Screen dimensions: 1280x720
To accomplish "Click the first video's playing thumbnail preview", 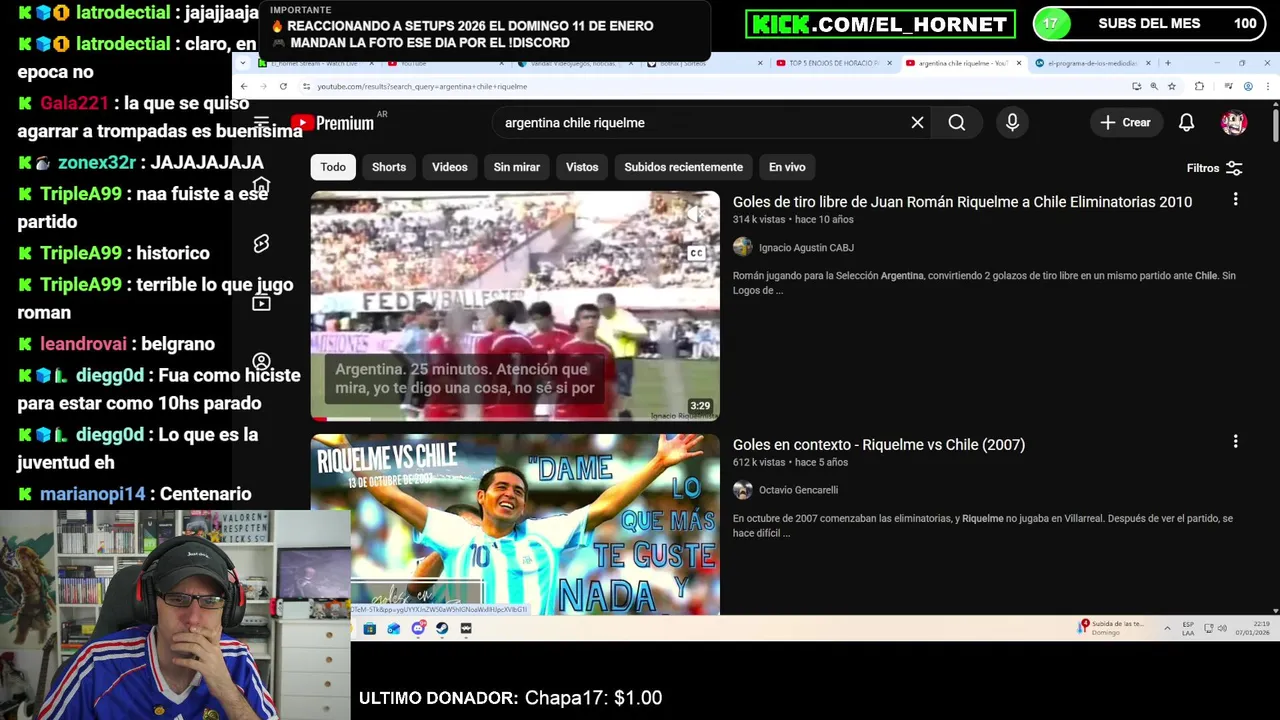I will tap(515, 306).
